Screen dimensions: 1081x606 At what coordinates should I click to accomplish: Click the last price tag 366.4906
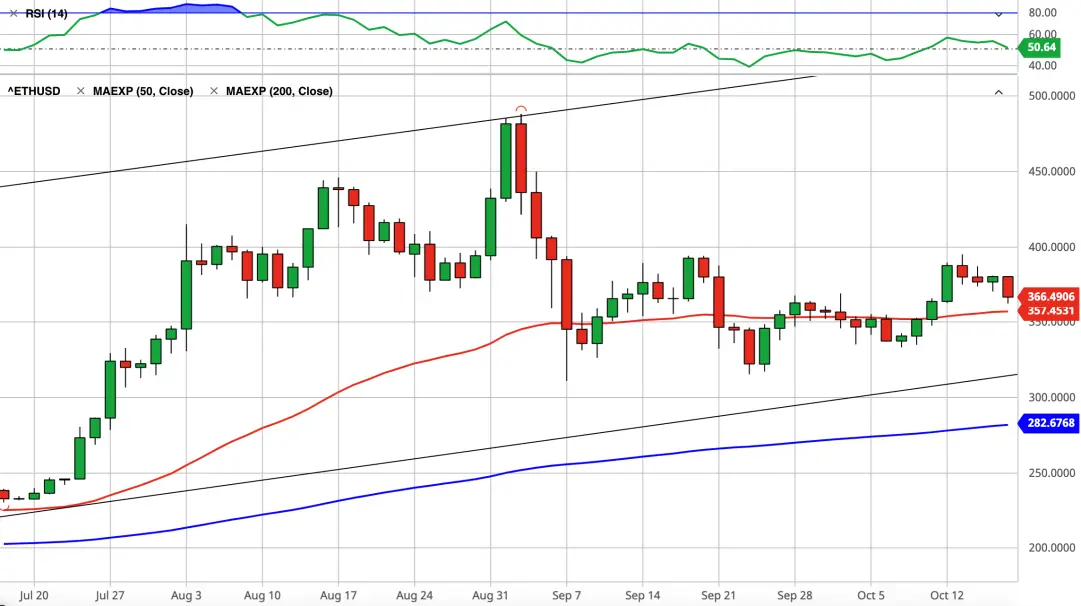pyautogui.click(x=1049, y=297)
